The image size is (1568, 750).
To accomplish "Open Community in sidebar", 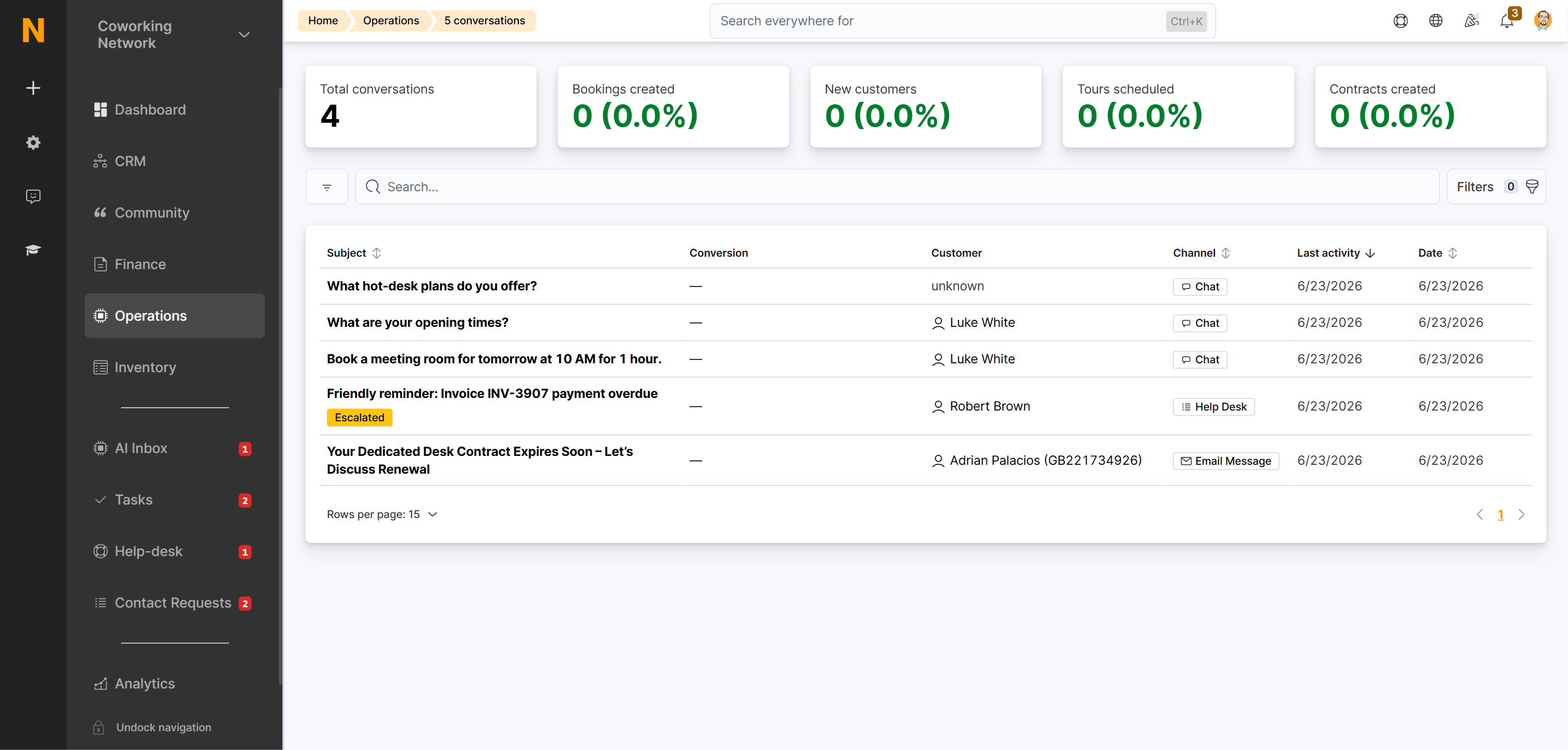I will click(175, 212).
